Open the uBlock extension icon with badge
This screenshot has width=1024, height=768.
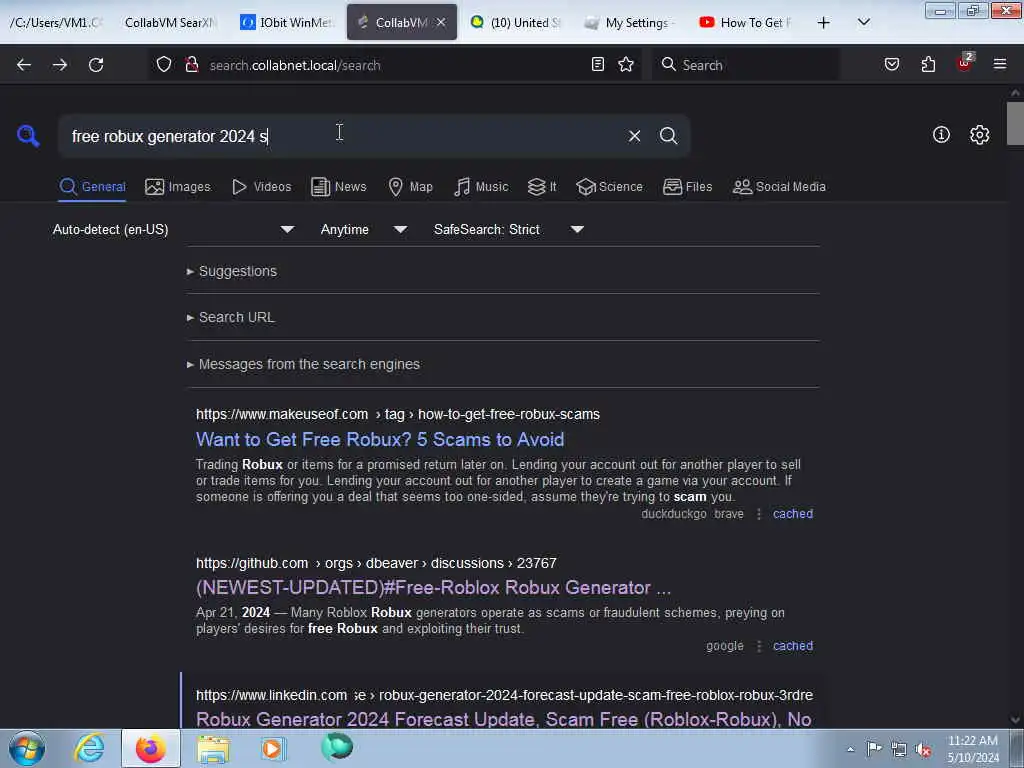(x=965, y=63)
